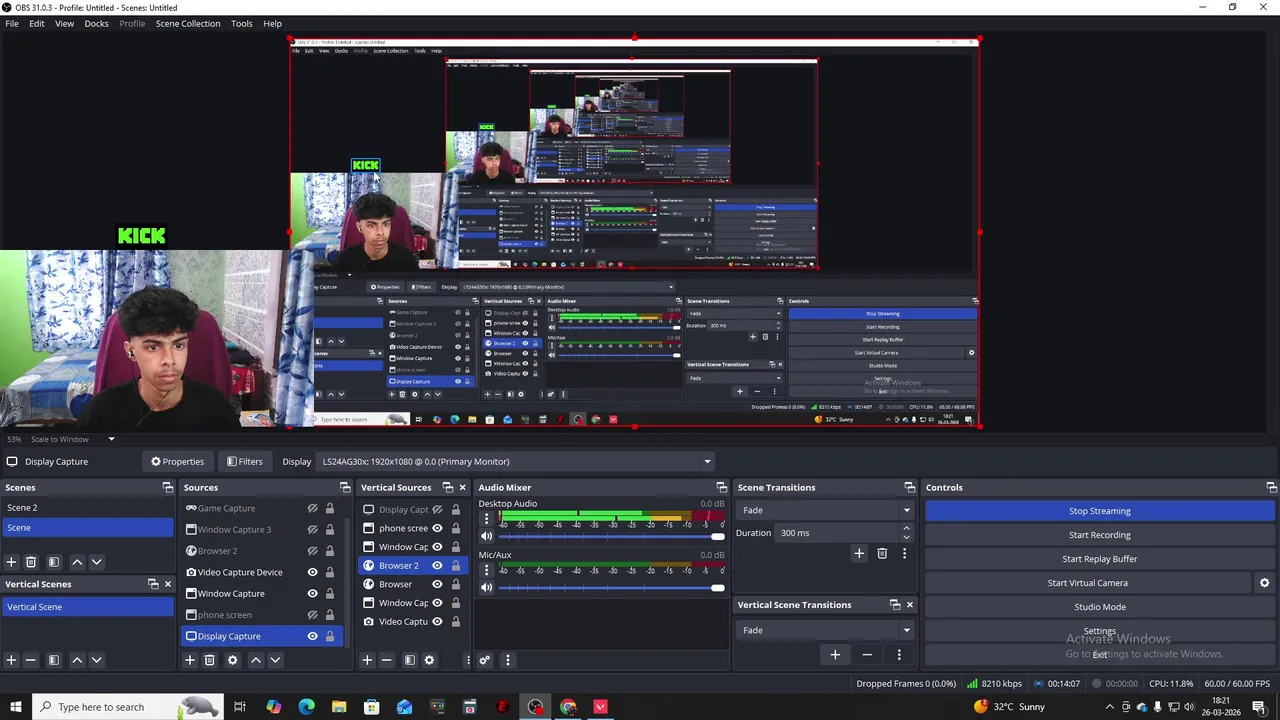Move source up in Sources panel
Viewport: 1280px width, 720px height.
point(256,660)
